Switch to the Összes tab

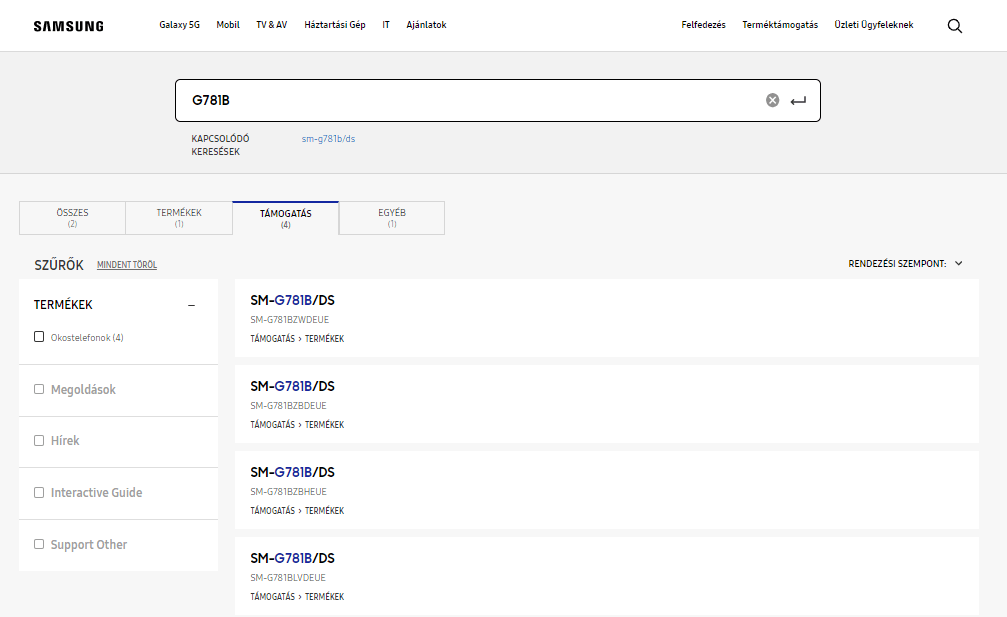point(72,217)
